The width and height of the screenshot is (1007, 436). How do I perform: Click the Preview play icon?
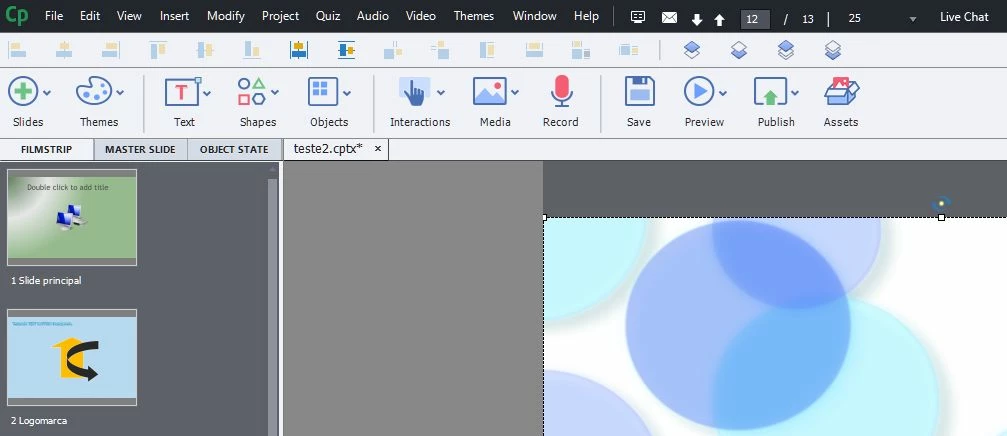click(699, 91)
